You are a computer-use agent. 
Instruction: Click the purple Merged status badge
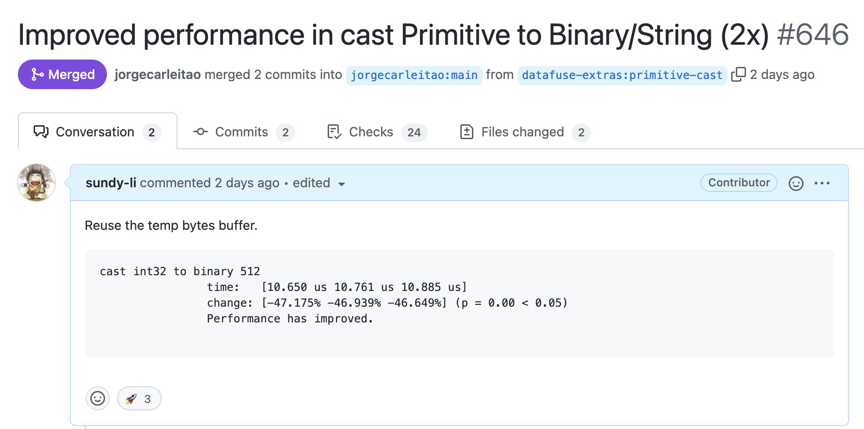pyautogui.click(x=62, y=74)
